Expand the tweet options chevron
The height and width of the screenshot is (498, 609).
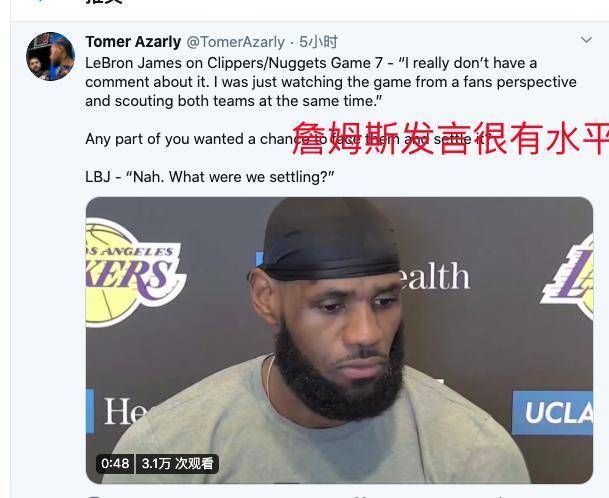(586, 40)
